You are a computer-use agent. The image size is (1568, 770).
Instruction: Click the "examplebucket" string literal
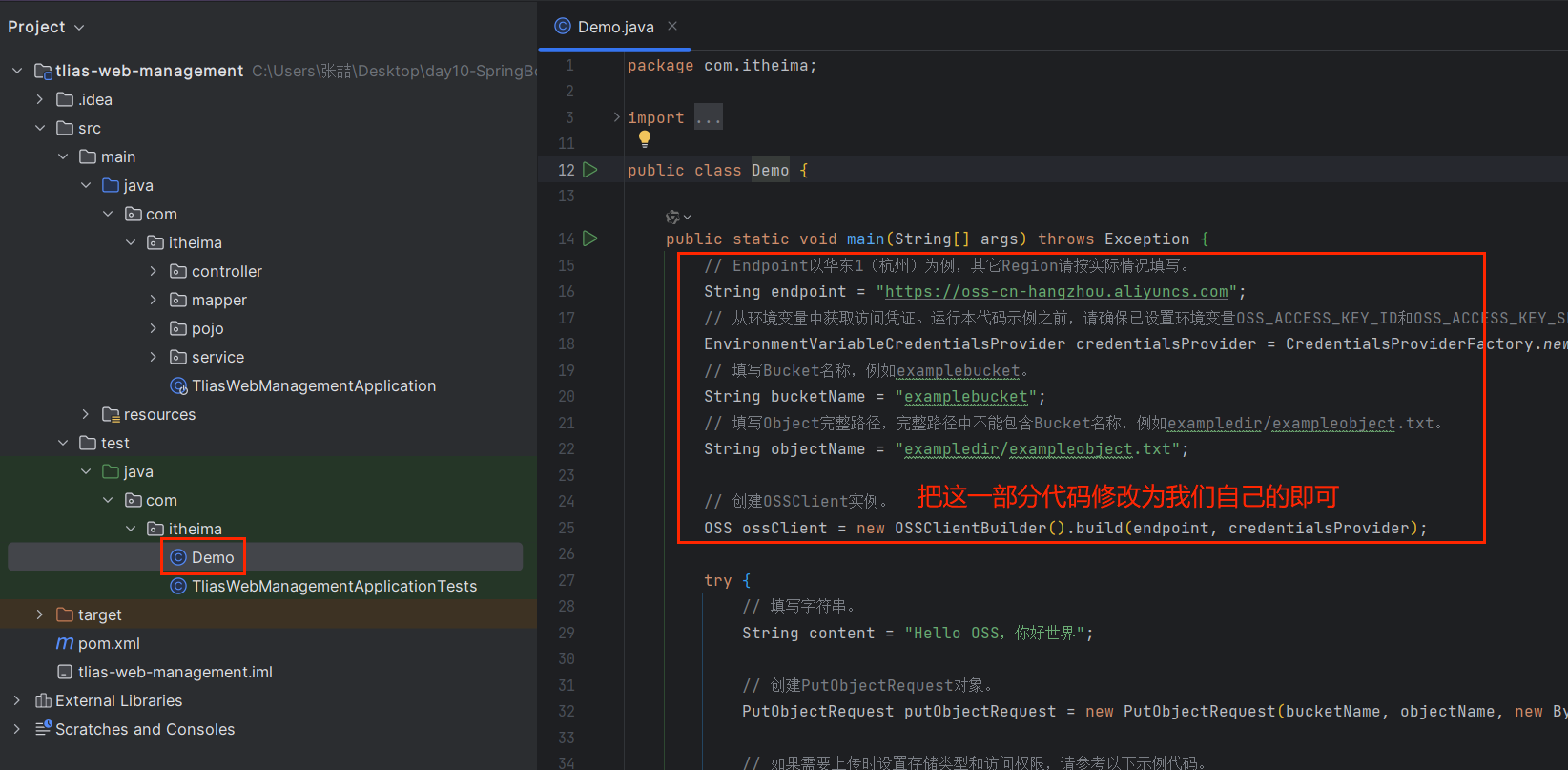coord(966,397)
